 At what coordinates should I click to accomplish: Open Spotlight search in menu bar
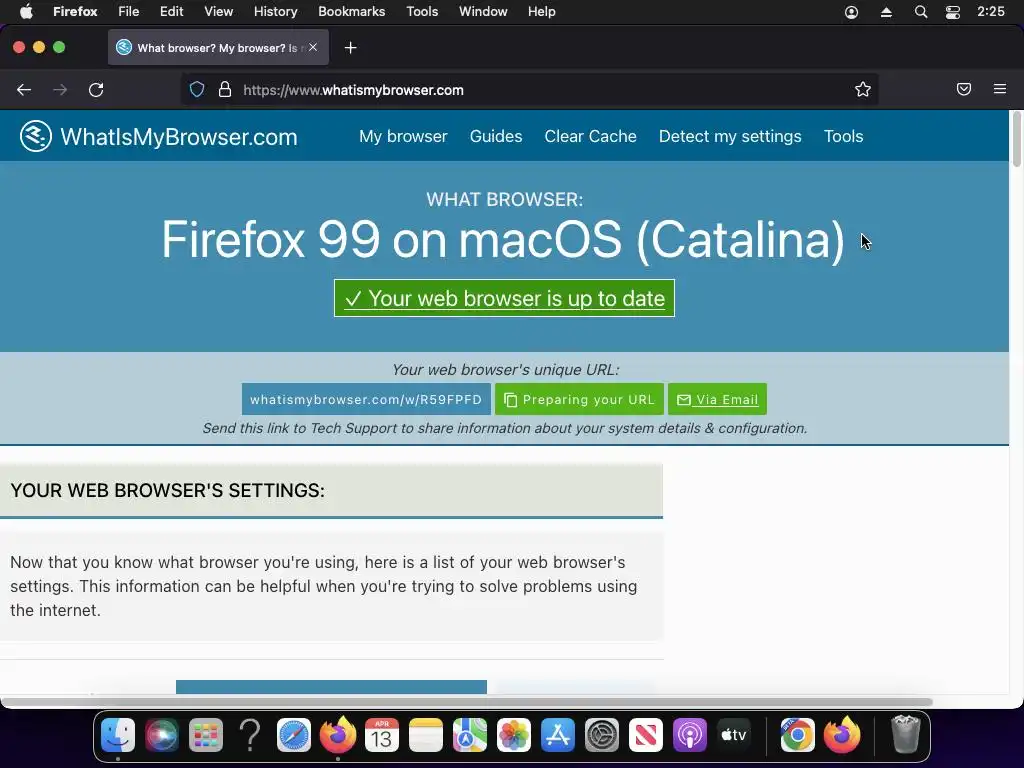[x=921, y=12]
